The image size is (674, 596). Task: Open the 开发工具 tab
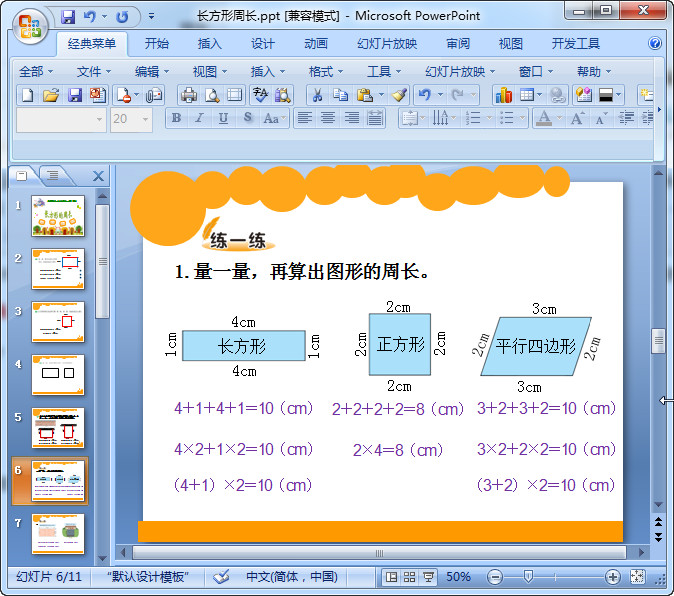[x=576, y=43]
